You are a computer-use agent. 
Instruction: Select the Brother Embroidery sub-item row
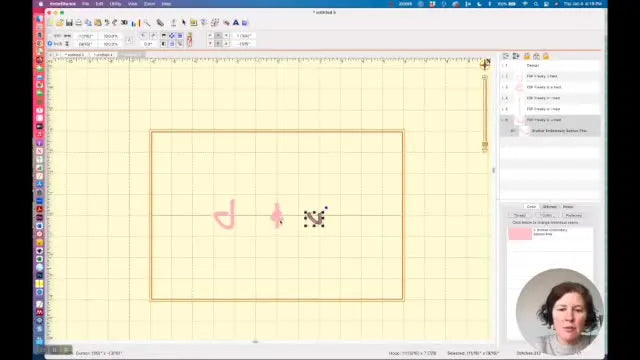550,131
